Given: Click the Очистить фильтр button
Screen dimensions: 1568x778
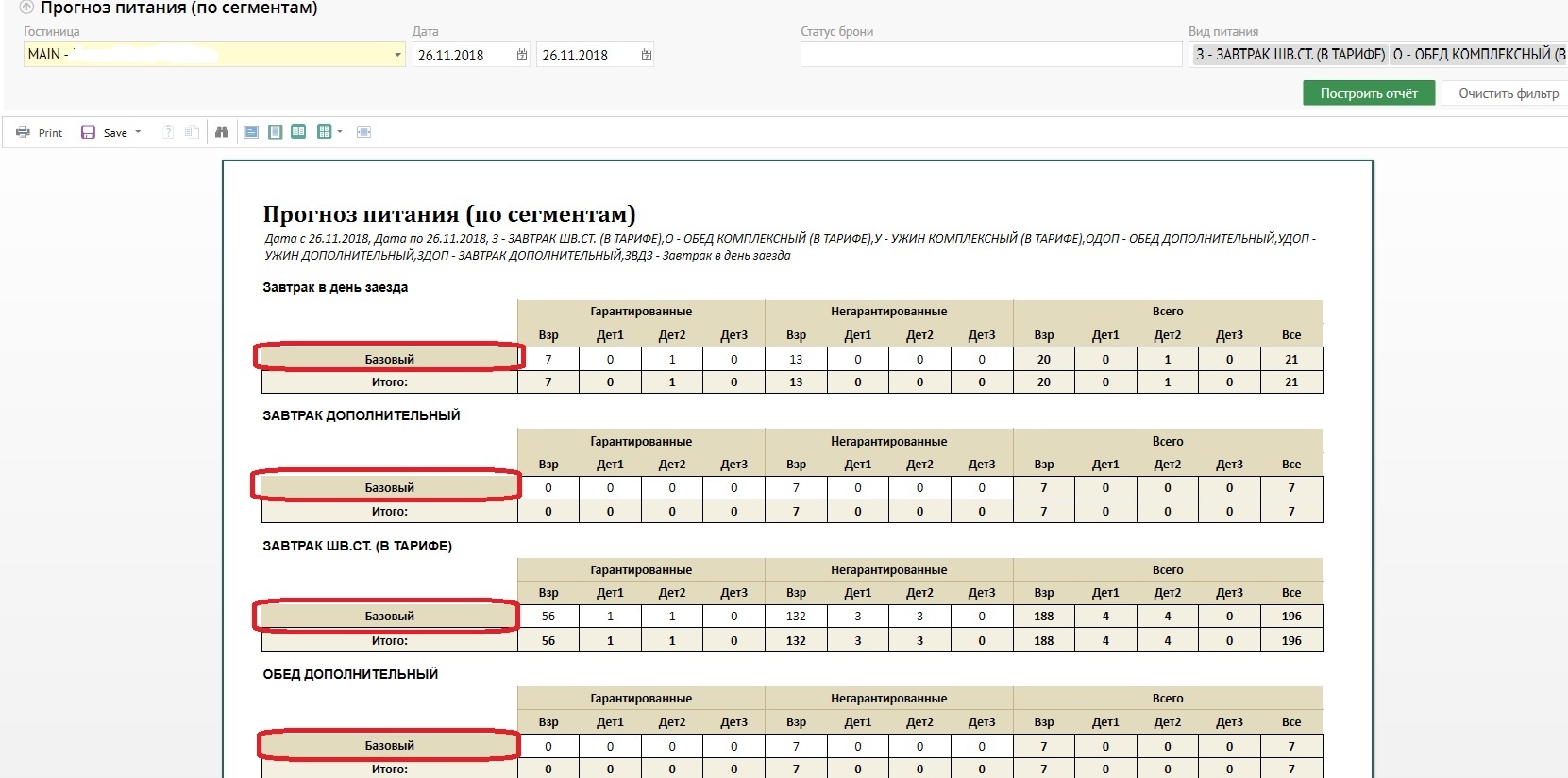Looking at the screenshot, I should (x=1508, y=93).
